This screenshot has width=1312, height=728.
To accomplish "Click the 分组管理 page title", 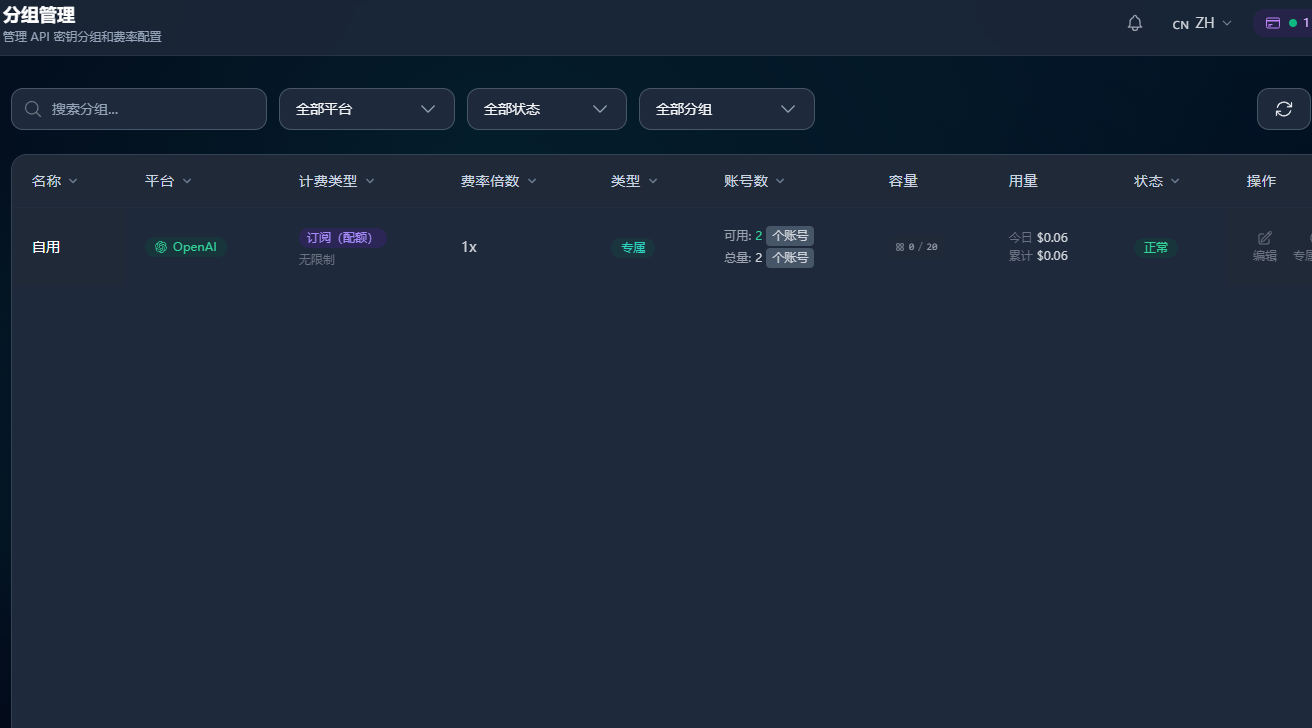I will [39, 16].
